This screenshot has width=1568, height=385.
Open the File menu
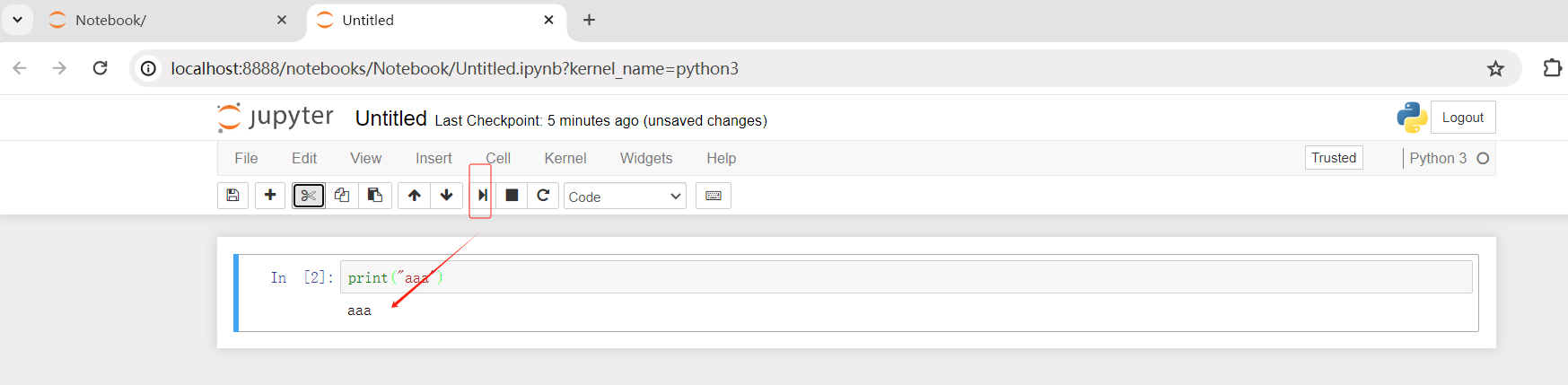click(x=246, y=158)
